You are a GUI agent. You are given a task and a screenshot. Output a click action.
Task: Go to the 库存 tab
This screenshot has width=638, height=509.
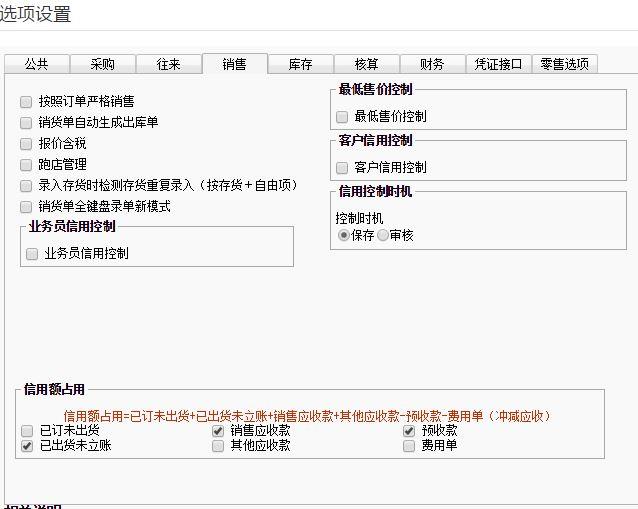tap(301, 64)
